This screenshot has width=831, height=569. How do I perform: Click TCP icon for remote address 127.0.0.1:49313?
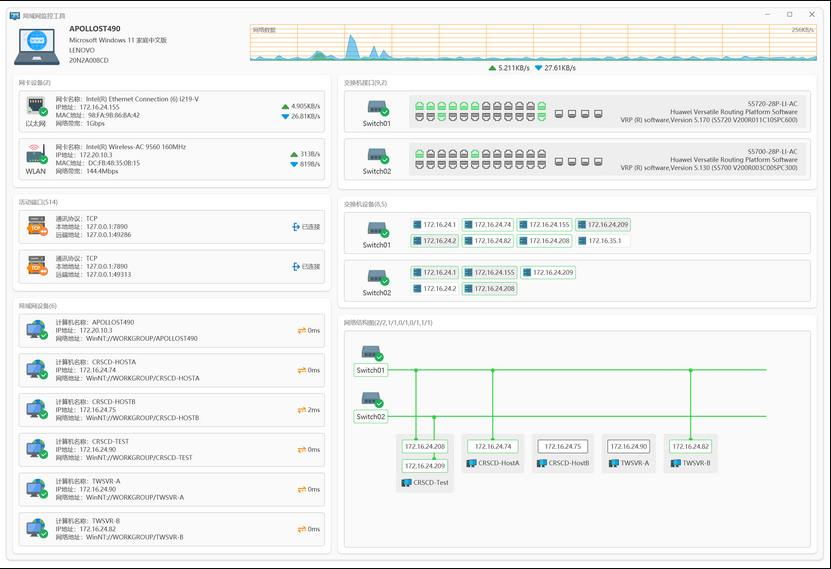pyautogui.click(x=37, y=265)
